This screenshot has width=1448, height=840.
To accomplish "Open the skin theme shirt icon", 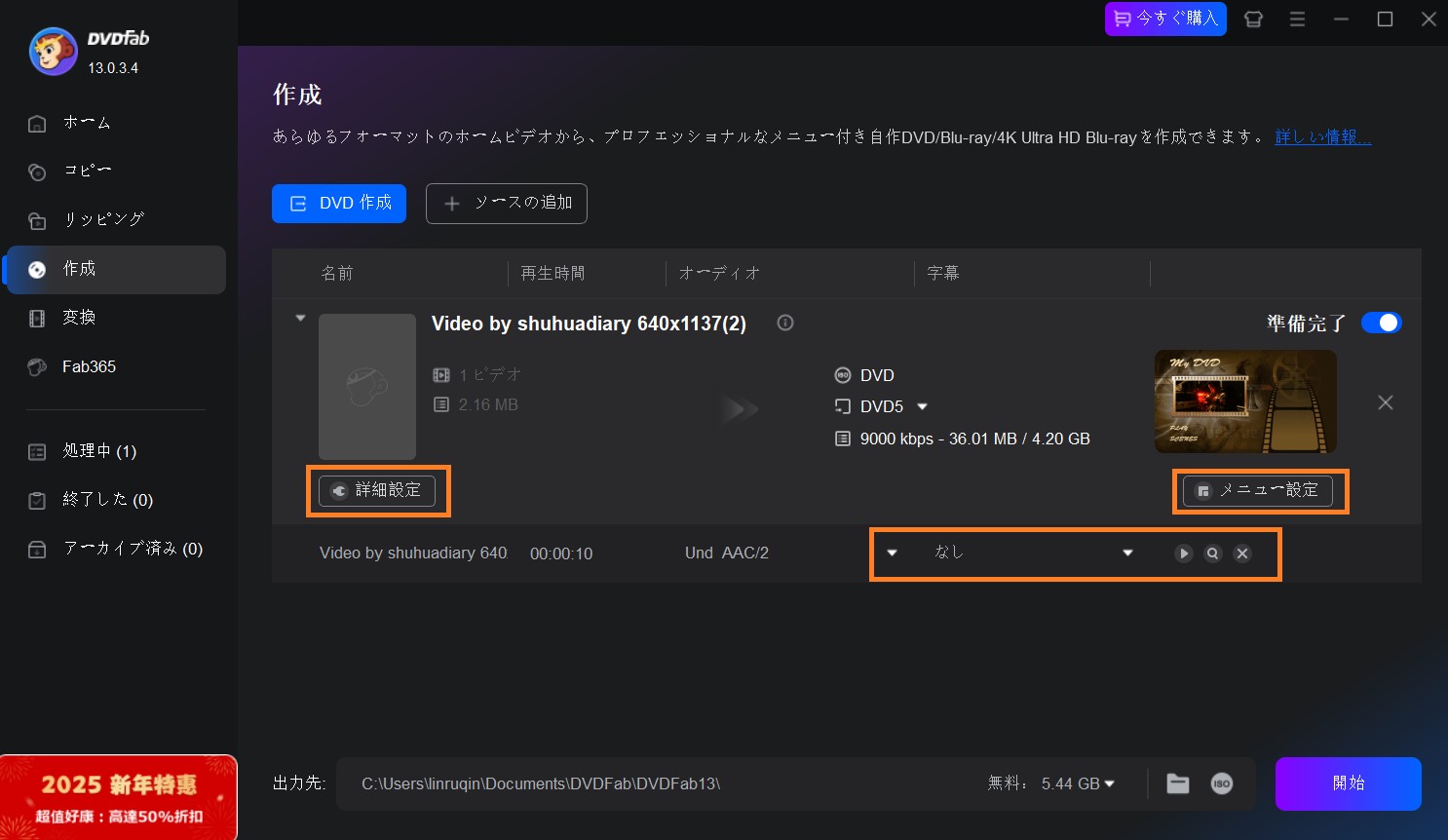I will click(x=1253, y=19).
